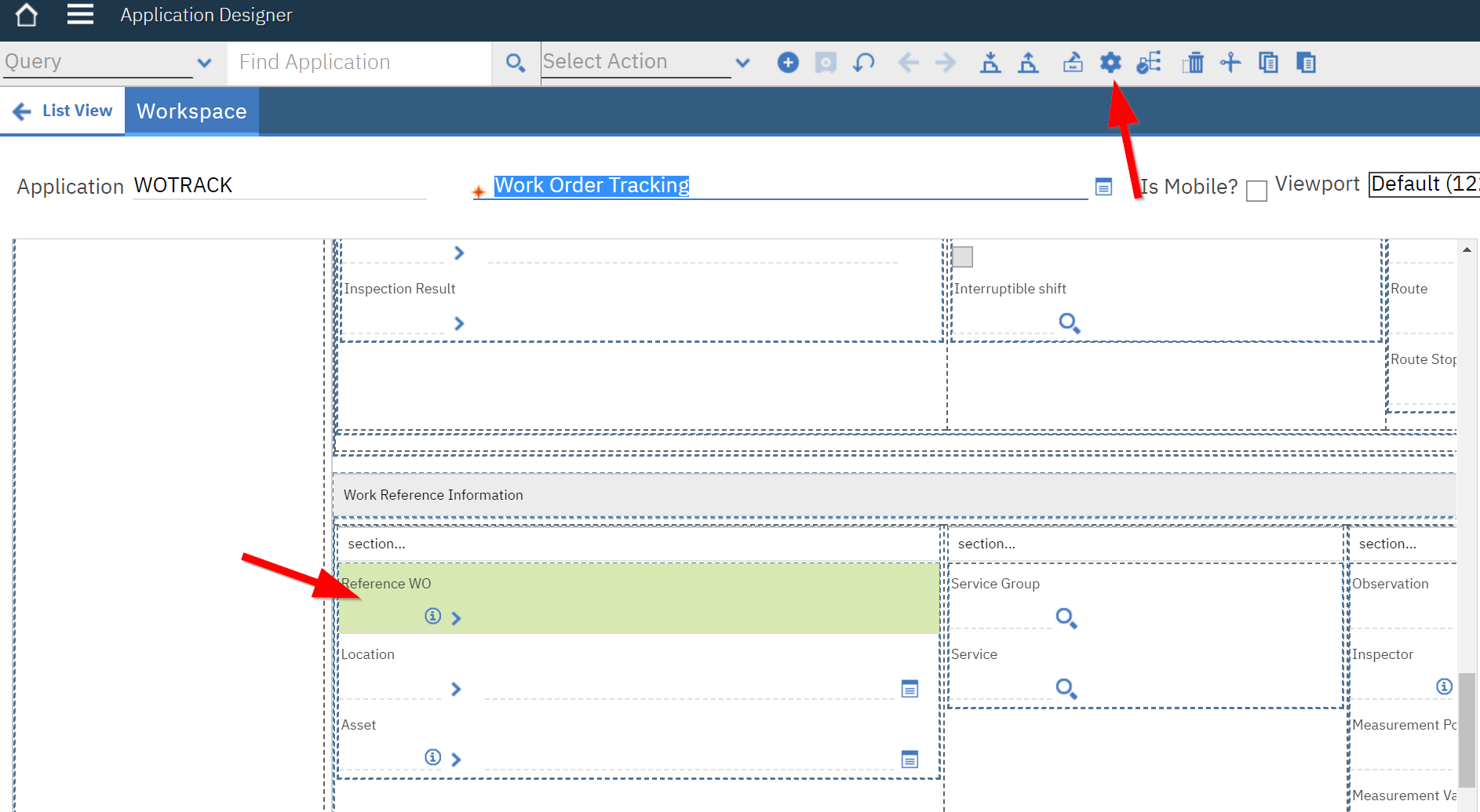Select the Interruptible shift control label
Screen dimensions: 1480x812
click(x=1010, y=289)
